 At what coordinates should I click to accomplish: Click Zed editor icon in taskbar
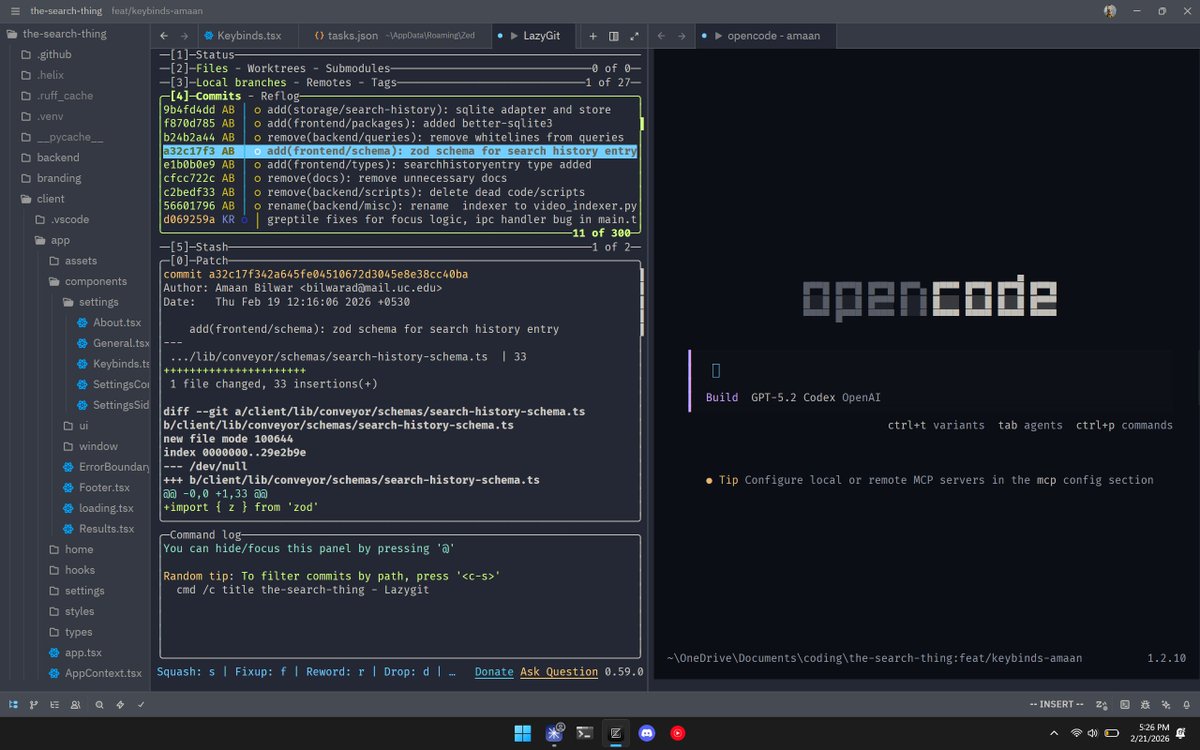[x=616, y=733]
